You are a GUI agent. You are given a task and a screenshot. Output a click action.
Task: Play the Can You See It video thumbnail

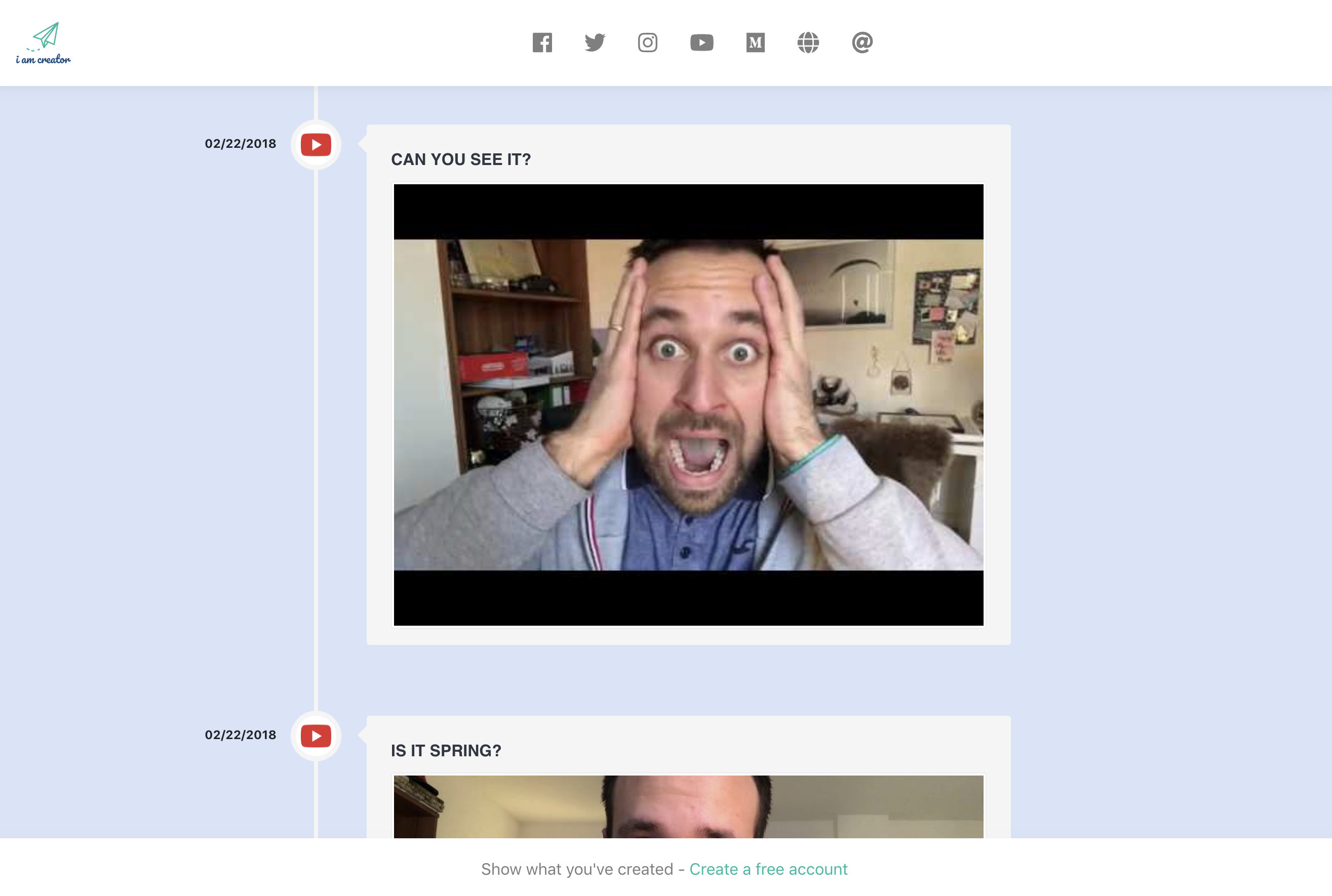tap(688, 404)
